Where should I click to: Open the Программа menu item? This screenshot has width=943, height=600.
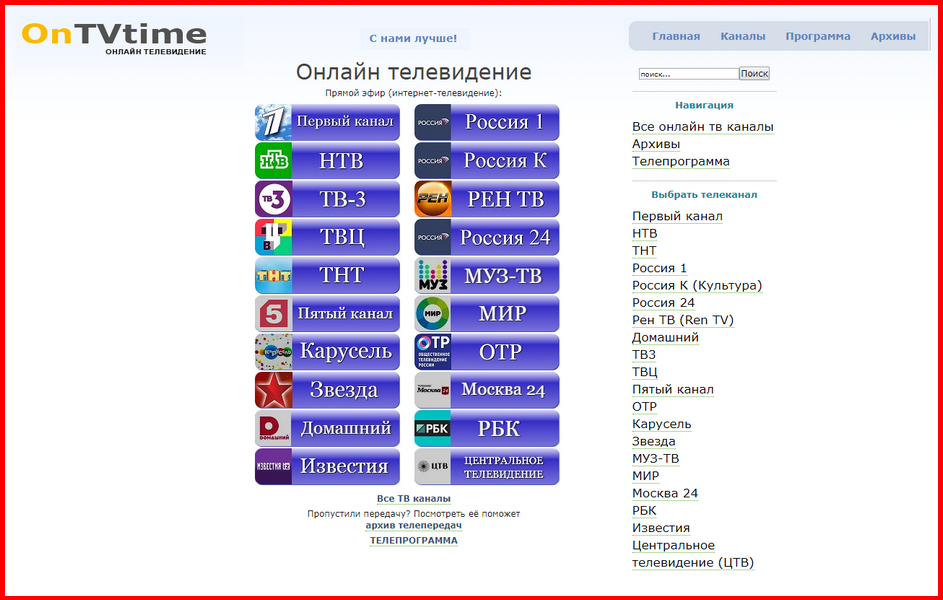point(818,36)
